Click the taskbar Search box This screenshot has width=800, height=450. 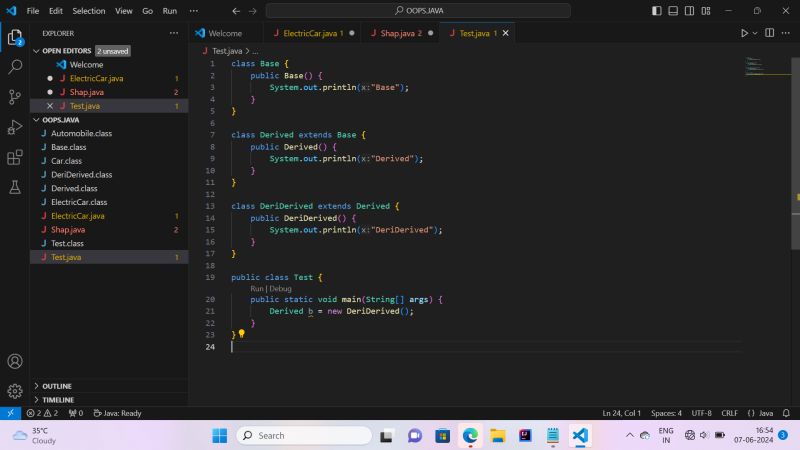click(x=304, y=436)
